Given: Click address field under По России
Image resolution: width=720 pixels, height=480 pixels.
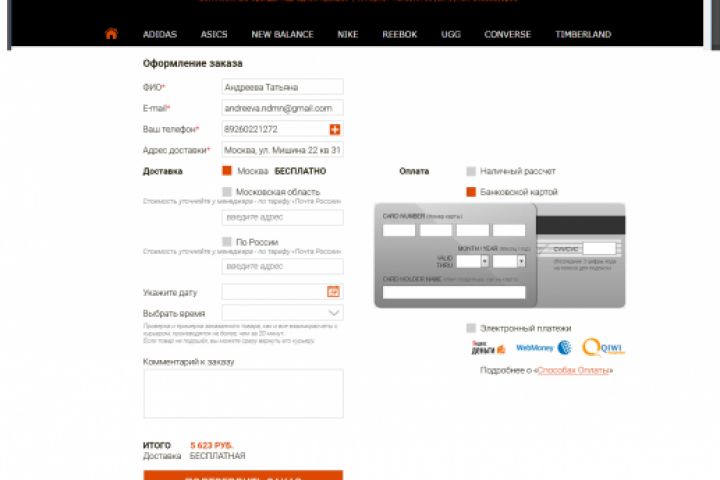Looking at the screenshot, I should click(282, 266).
